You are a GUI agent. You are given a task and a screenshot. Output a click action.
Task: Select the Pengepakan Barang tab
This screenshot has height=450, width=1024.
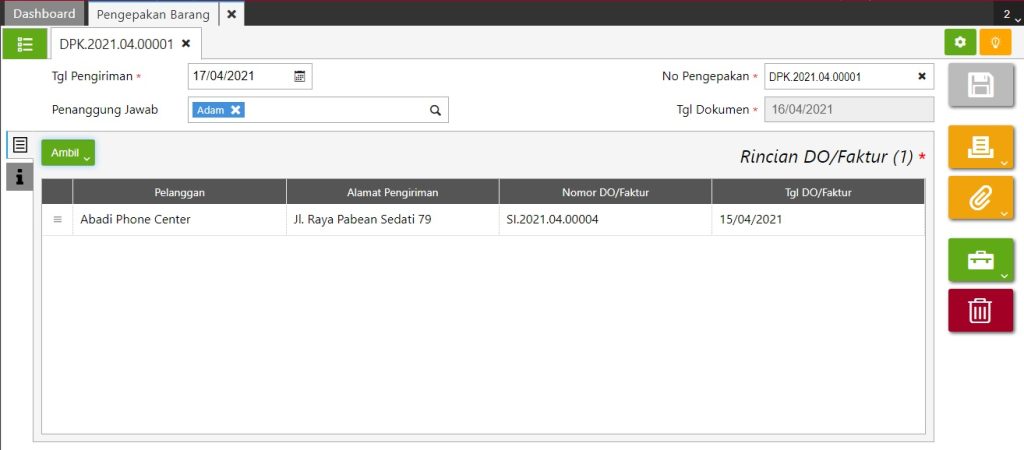click(153, 14)
